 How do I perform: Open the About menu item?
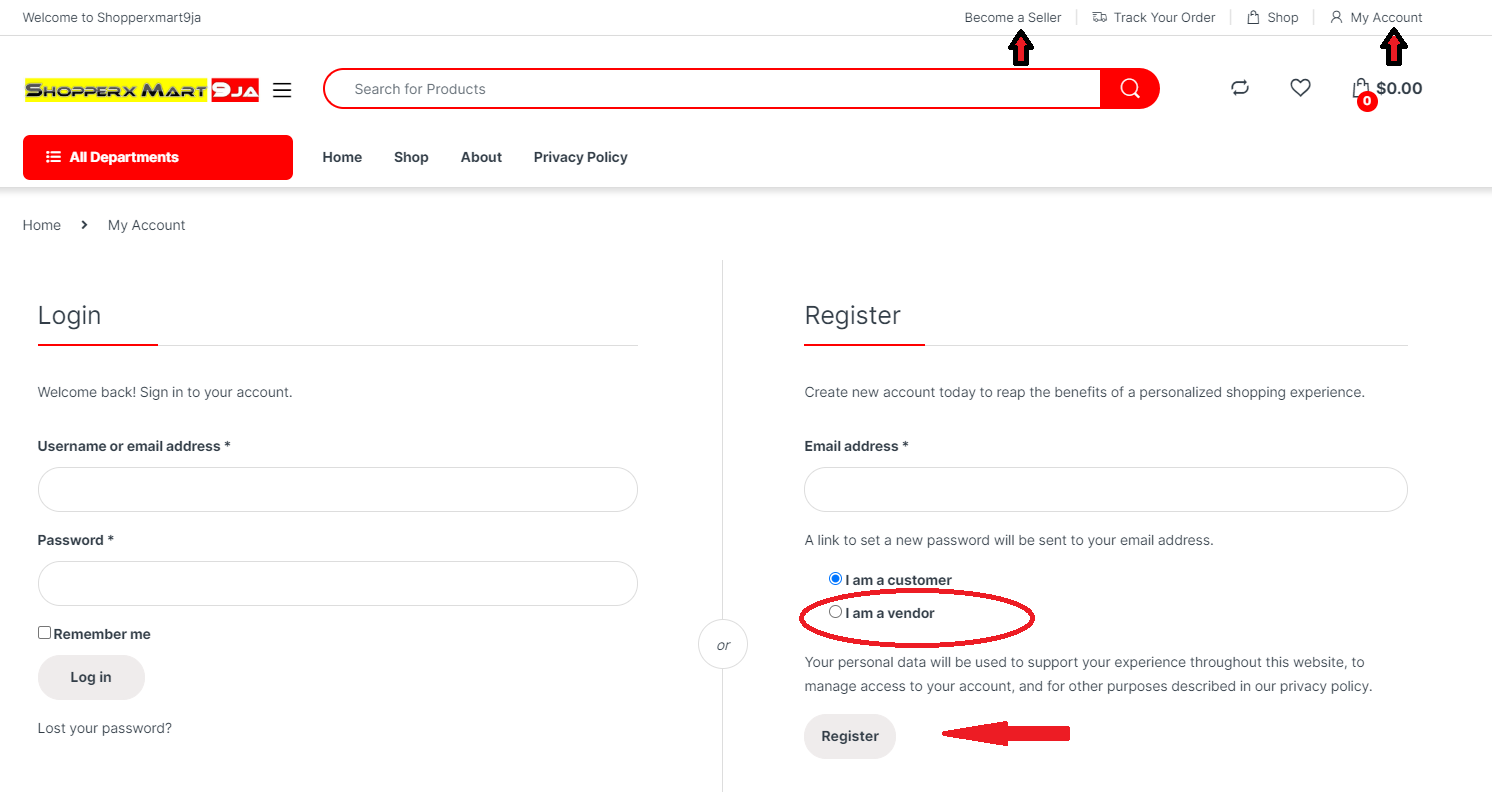481,157
